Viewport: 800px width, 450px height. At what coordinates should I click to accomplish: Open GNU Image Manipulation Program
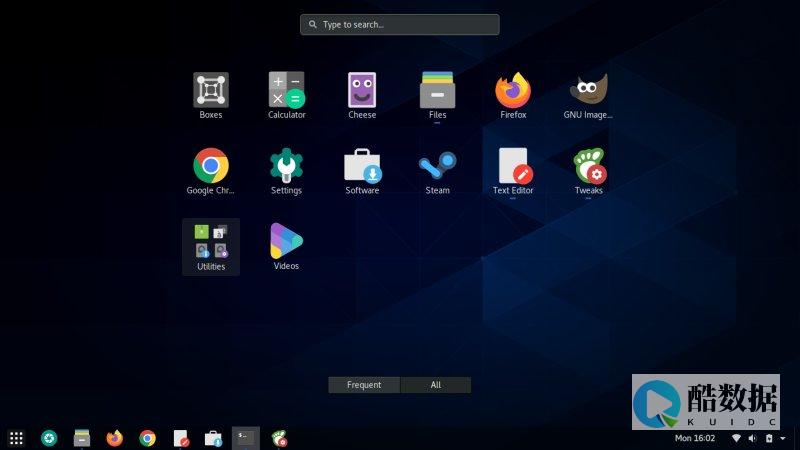click(588, 95)
